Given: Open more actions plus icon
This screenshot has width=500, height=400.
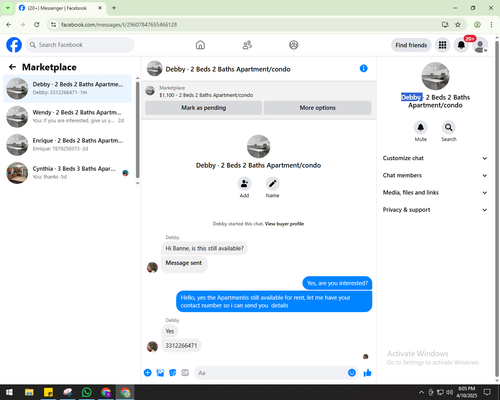Looking at the screenshot, I should 148,373.
